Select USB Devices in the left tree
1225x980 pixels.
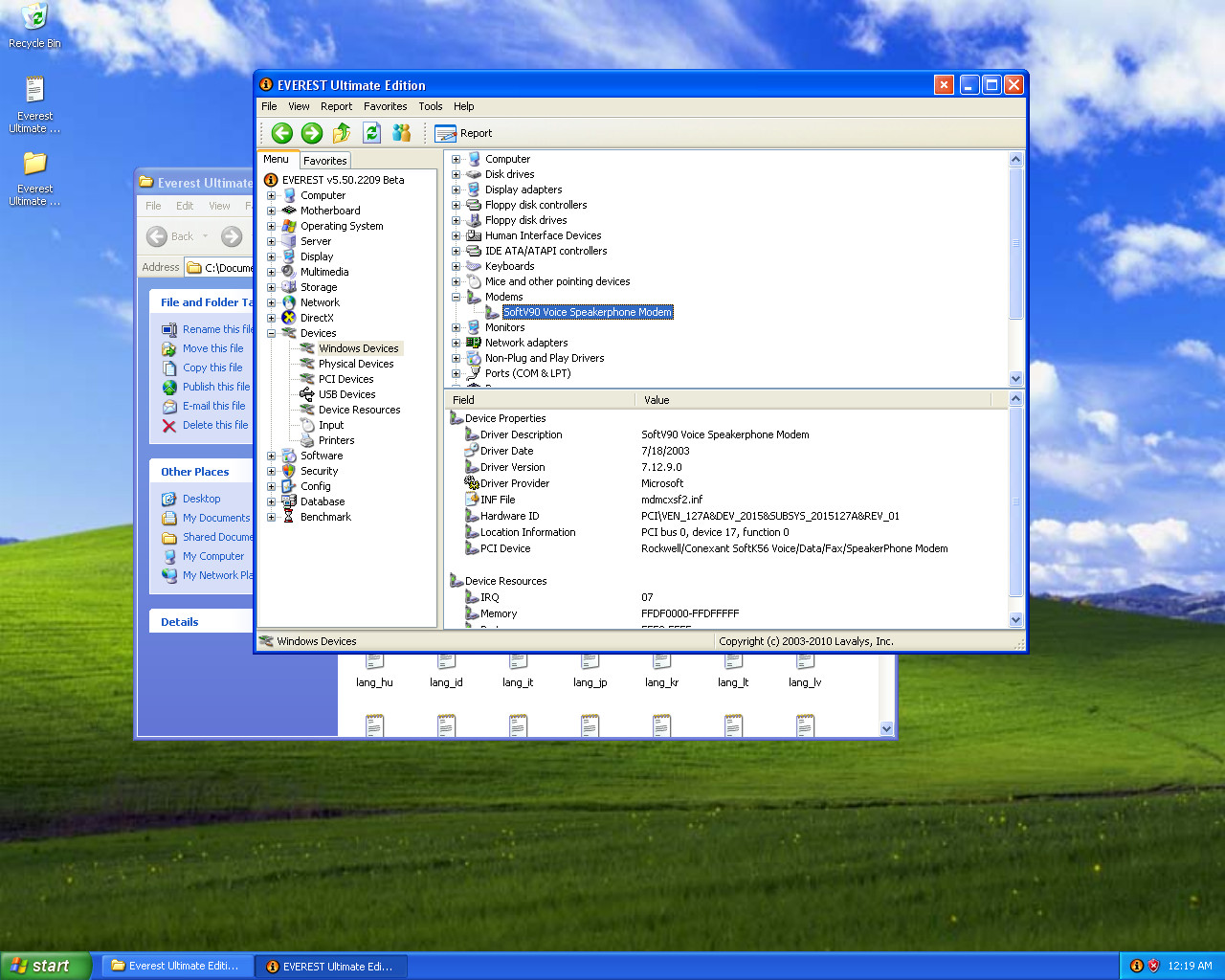point(346,394)
